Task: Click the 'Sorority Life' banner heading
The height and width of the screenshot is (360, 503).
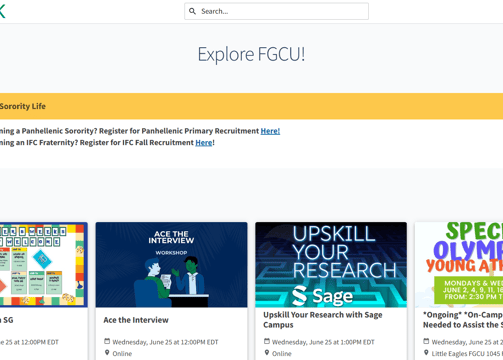Action: [23, 106]
